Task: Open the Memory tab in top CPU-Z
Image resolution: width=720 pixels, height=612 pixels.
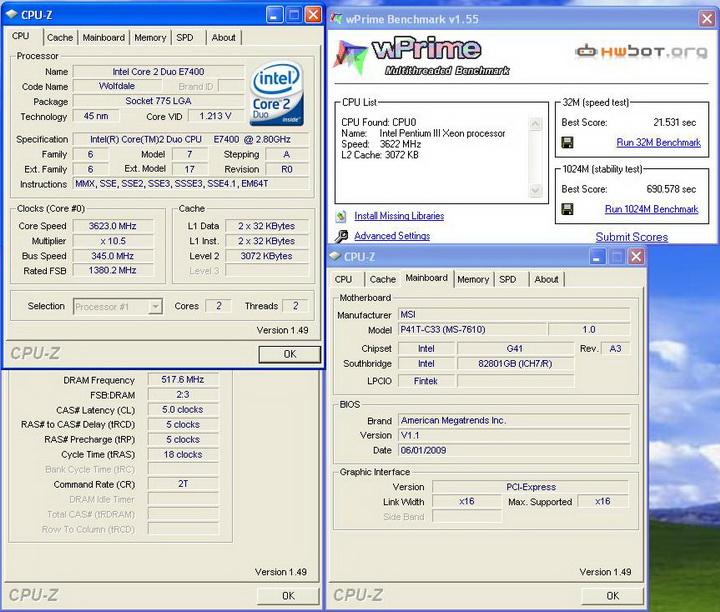Action: 150,38
